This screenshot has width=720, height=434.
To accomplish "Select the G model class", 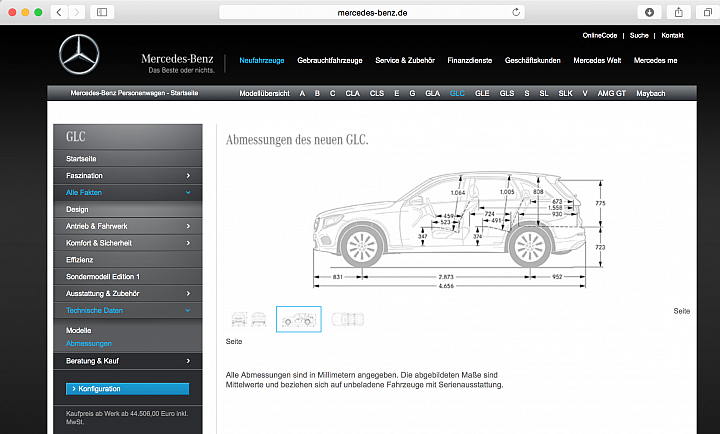I will (x=412, y=93).
